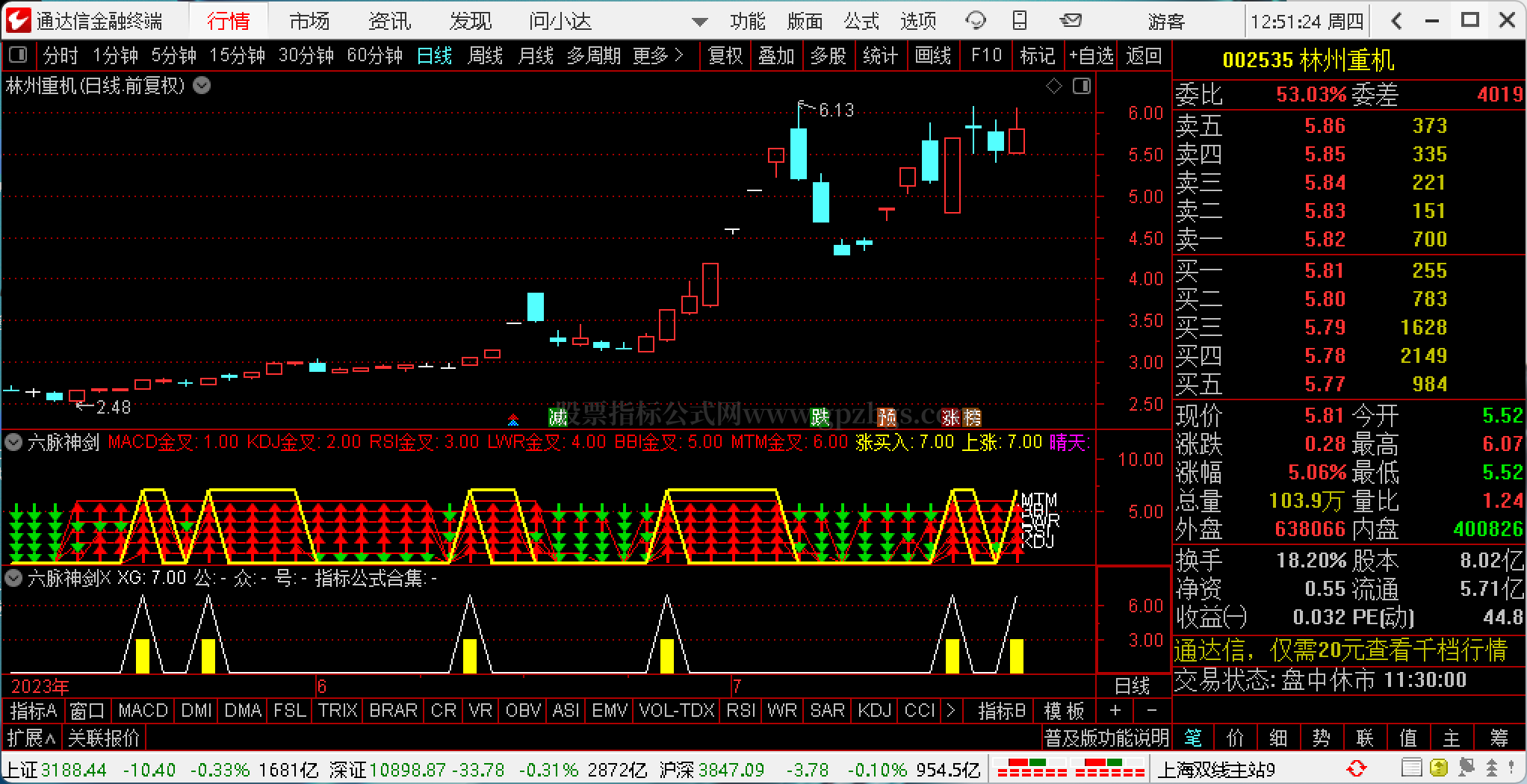Select the MACD indicator tab
The width and height of the screenshot is (1527, 784).
(143, 710)
